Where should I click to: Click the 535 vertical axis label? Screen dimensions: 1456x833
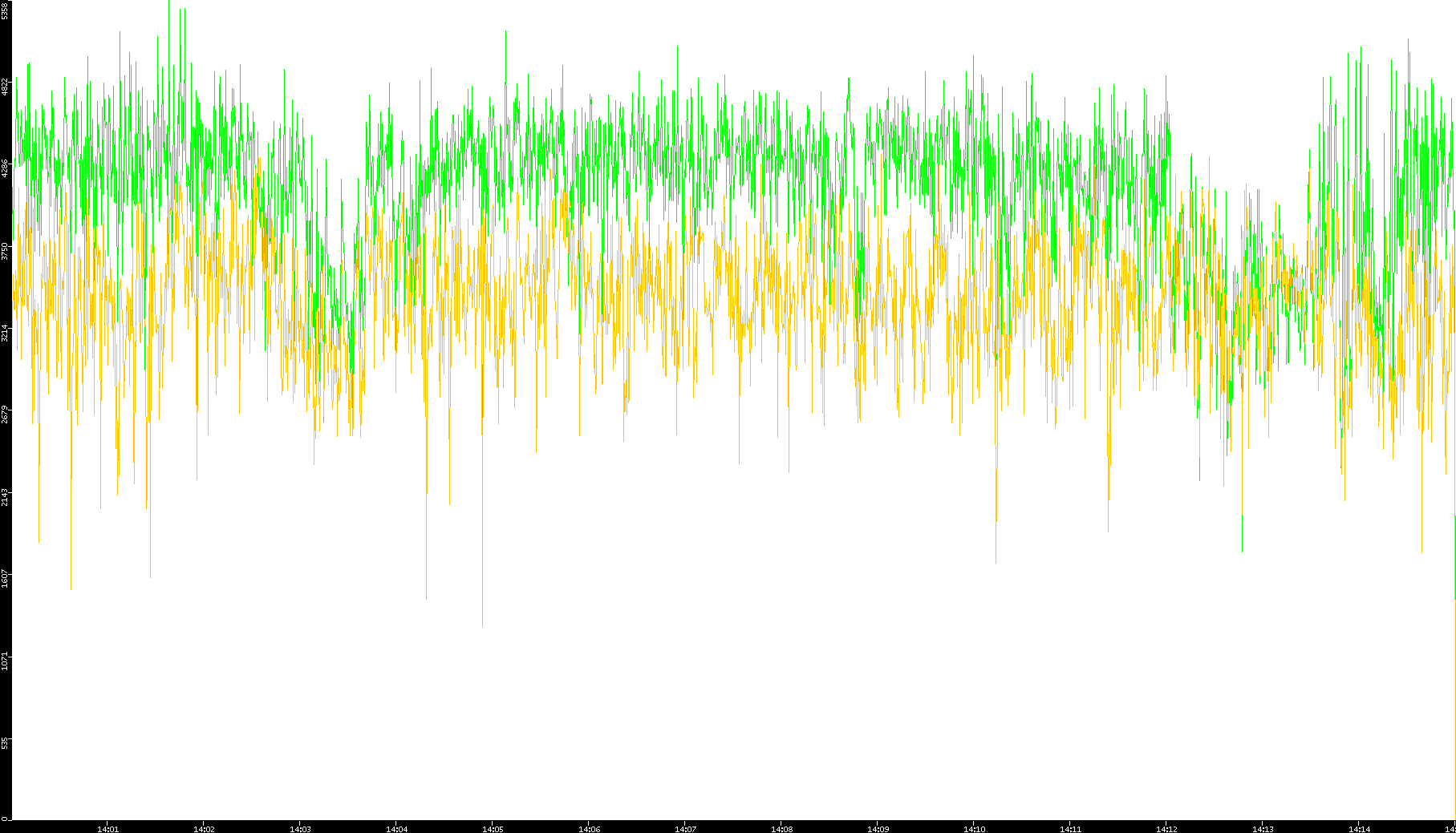[x=5, y=743]
